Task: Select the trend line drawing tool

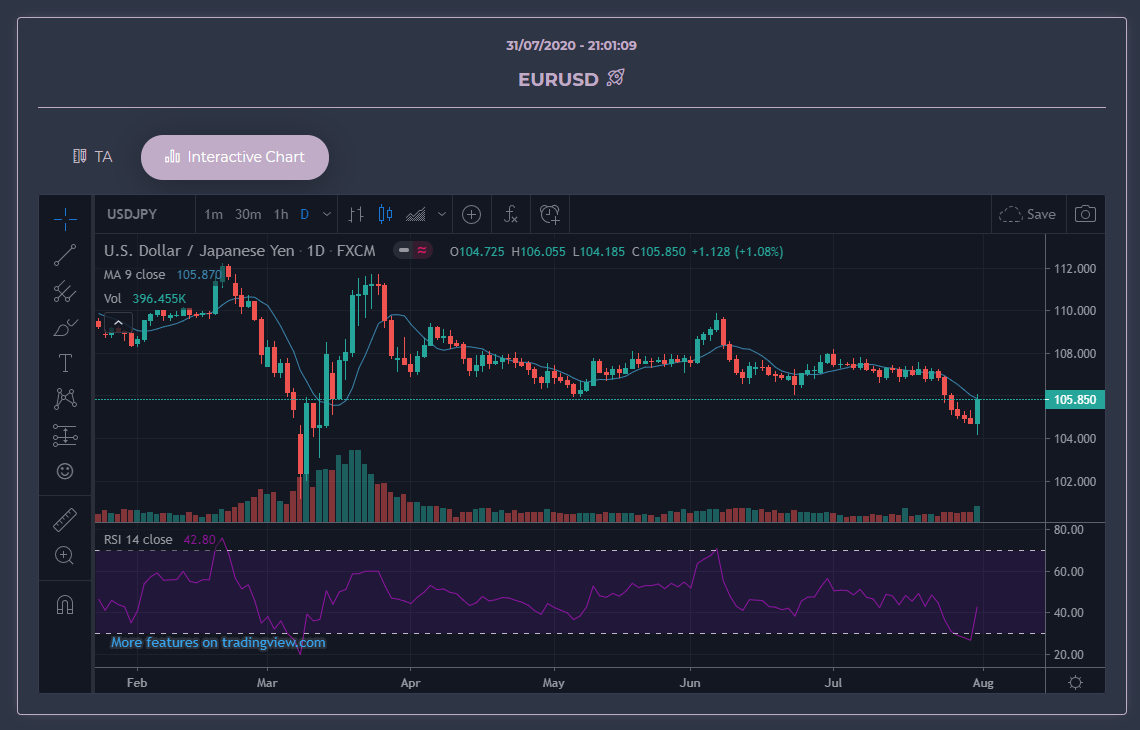Action: tap(64, 255)
